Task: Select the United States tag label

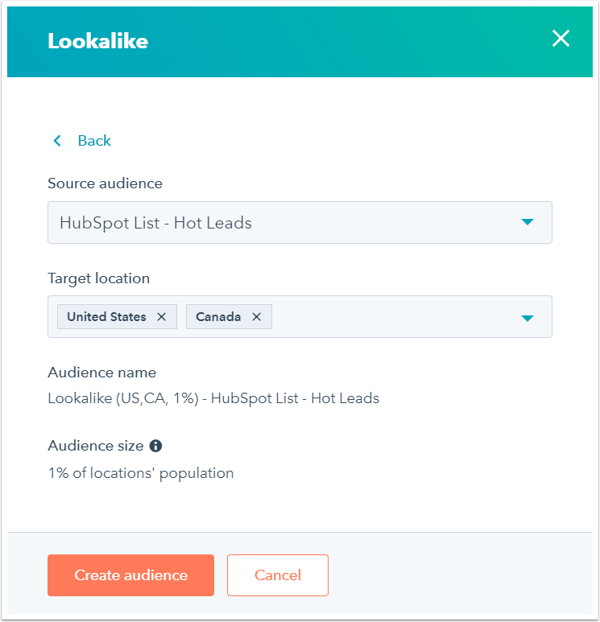Action: pyautogui.click(x=106, y=317)
